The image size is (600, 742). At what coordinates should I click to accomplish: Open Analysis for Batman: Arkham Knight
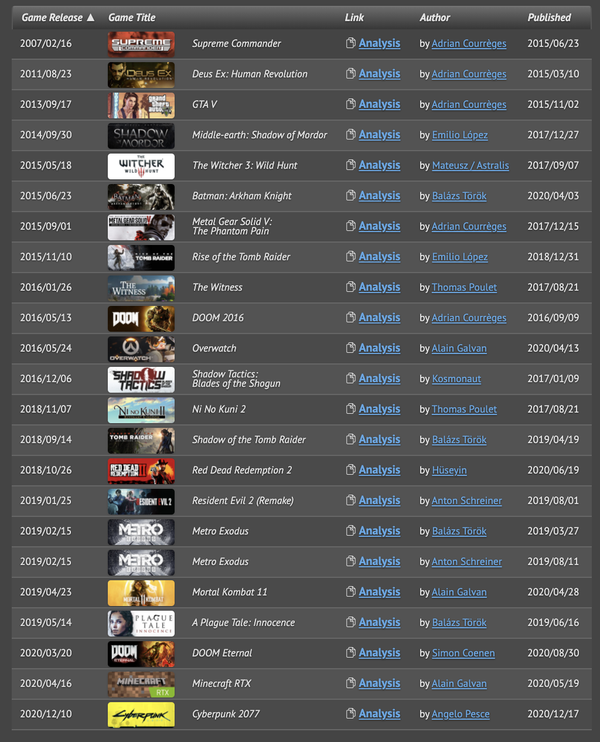coord(379,195)
